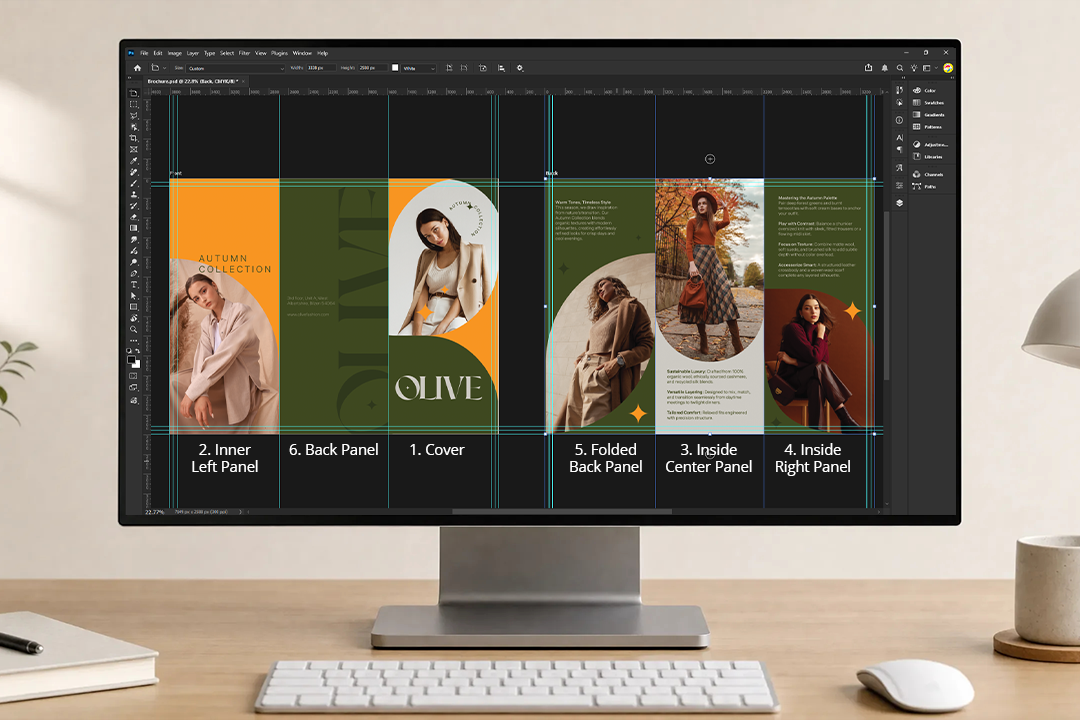Swap foreground and background colors
The width and height of the screenshot is (1080, 720).
tap(138, 351)
